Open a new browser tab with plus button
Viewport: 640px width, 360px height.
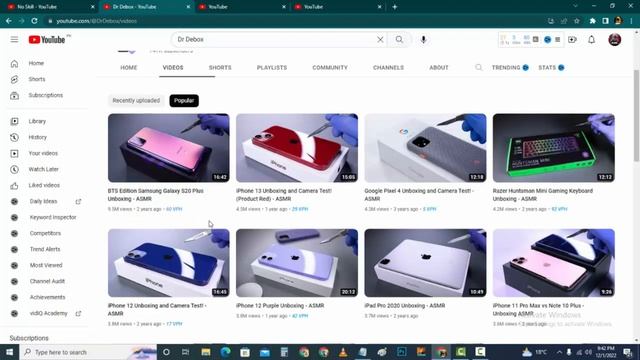pyautogui.click(x=394, y=7)
